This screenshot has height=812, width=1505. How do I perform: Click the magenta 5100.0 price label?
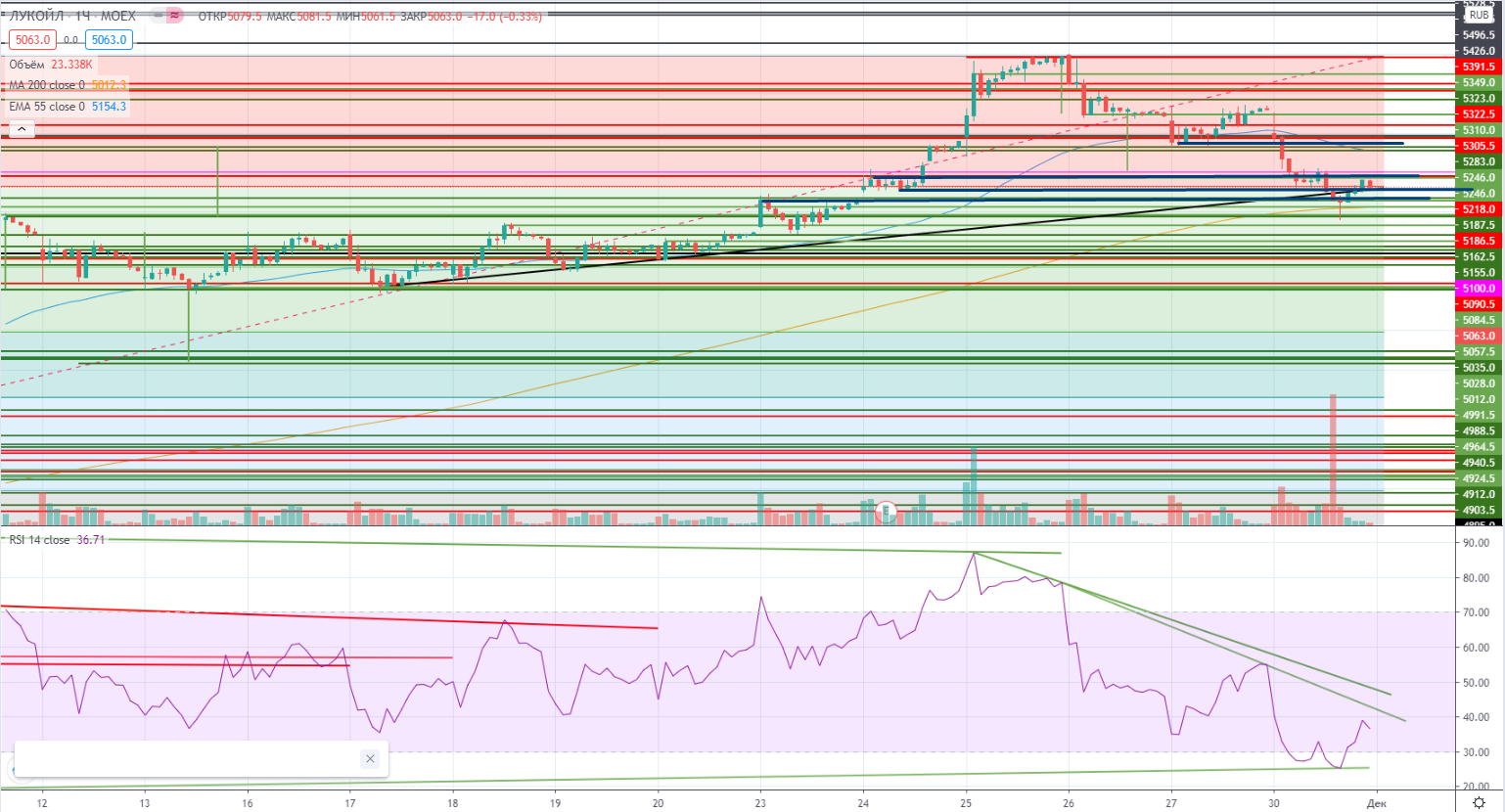[x=1479, y=289]
